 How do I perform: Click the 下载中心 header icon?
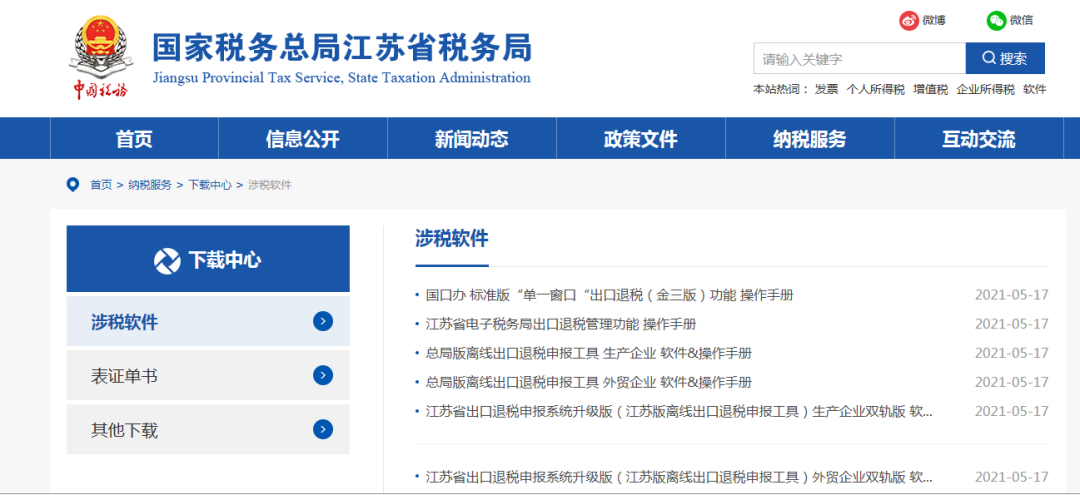167,260
